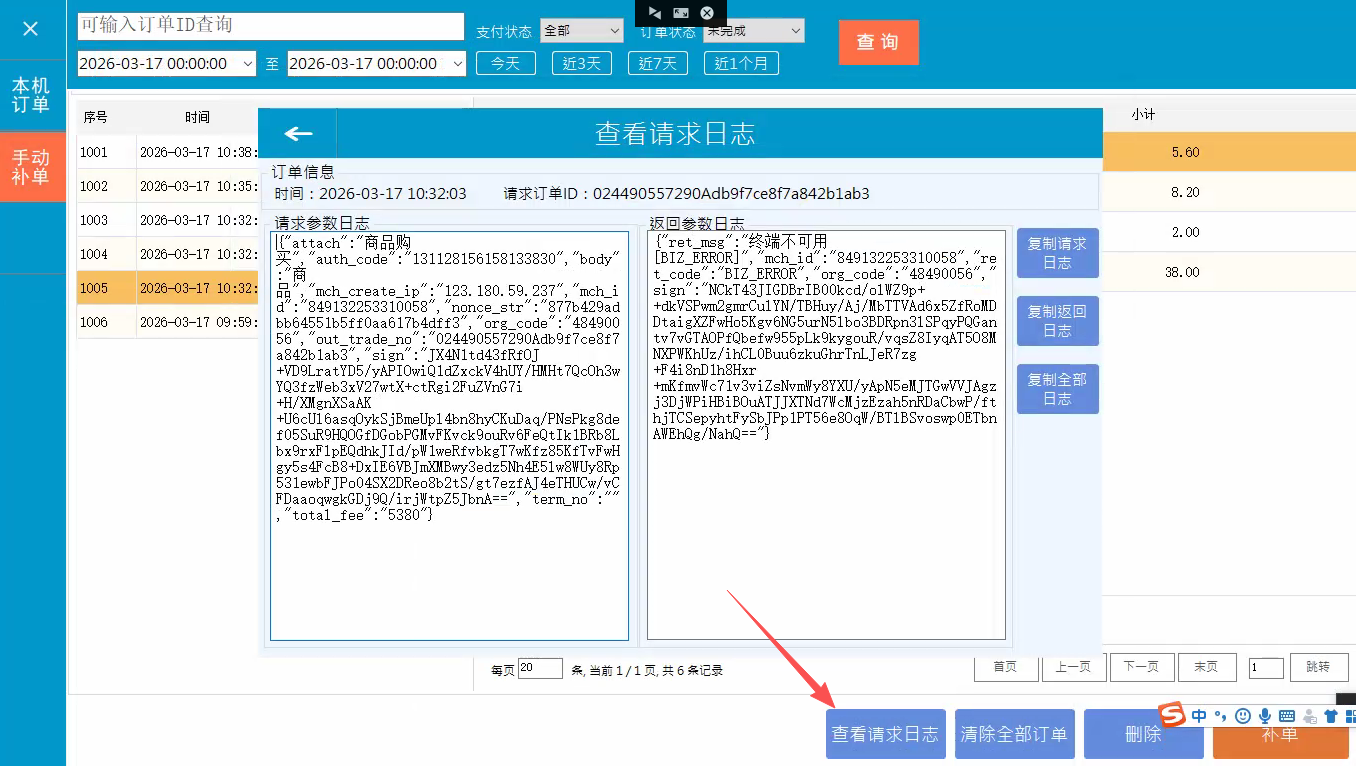The height and width of the screenshot is (766, 1356).
Task: Open Sogou input method logo
Action: coord(1172,715)
